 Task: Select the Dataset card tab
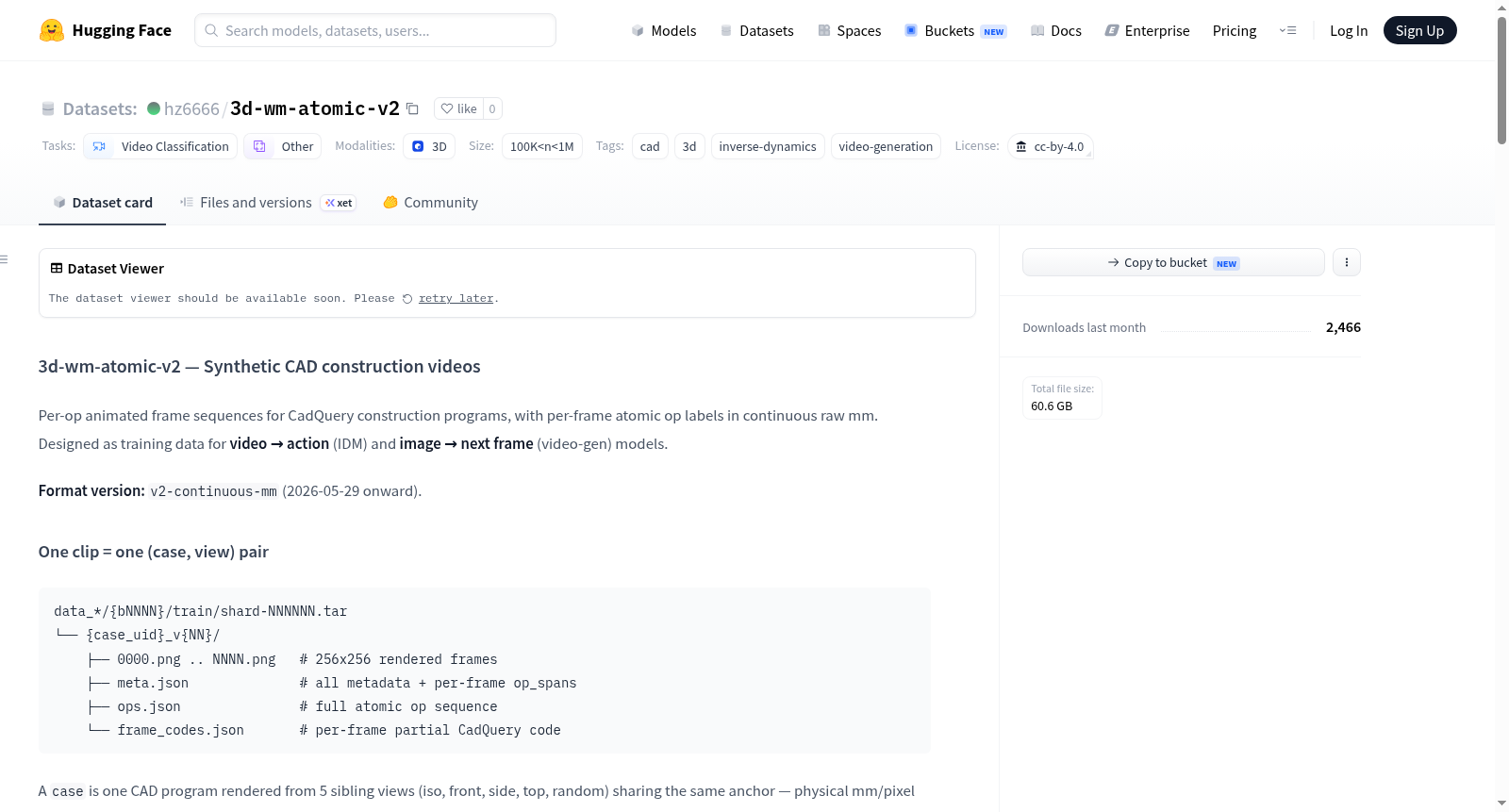click(102, 203)
